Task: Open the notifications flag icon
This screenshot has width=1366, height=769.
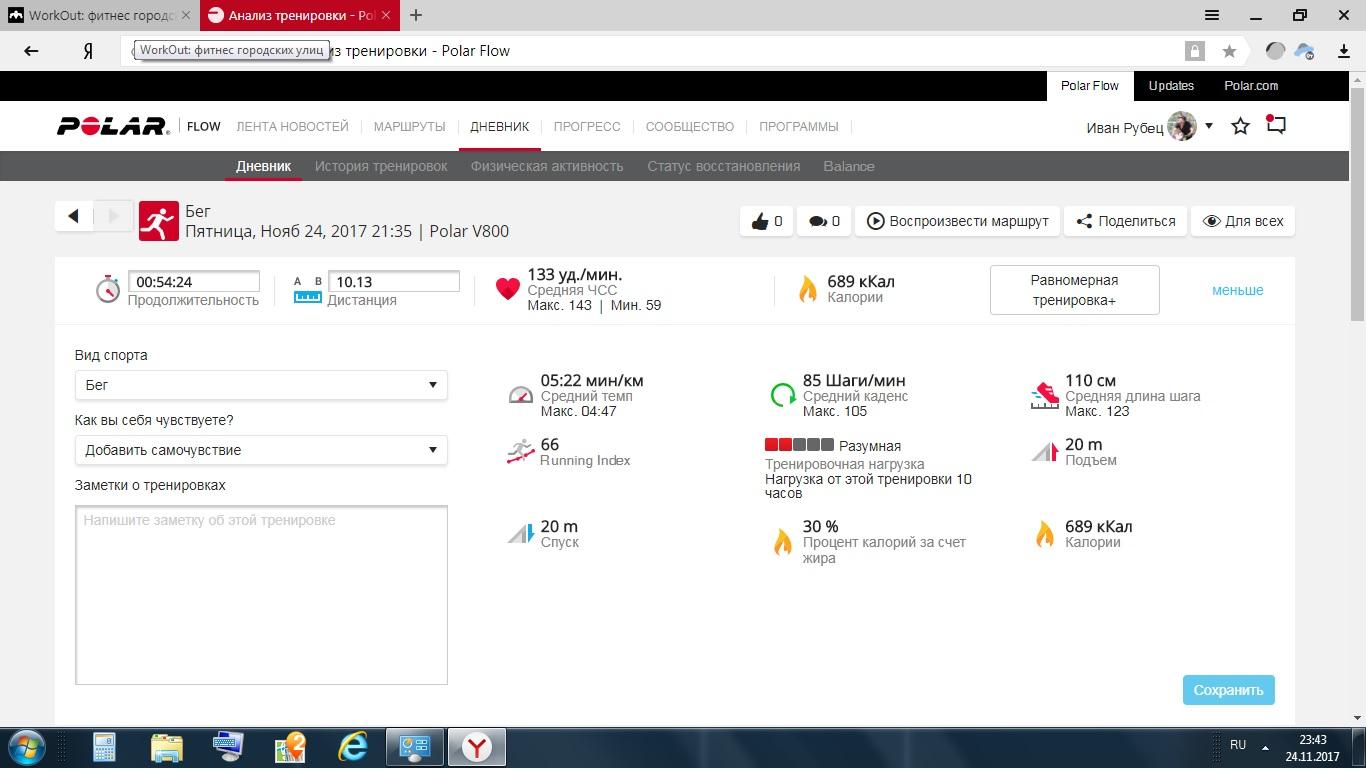Action: pyautogui.click(x=1276, y=126)
